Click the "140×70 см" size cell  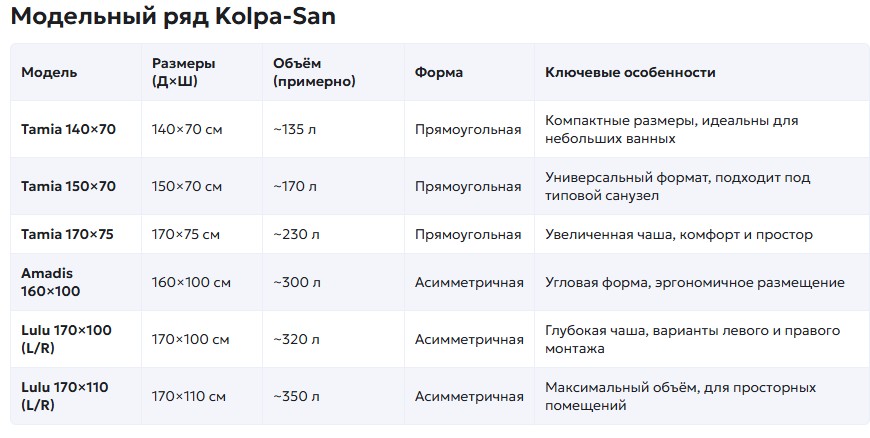click(187, 130)
